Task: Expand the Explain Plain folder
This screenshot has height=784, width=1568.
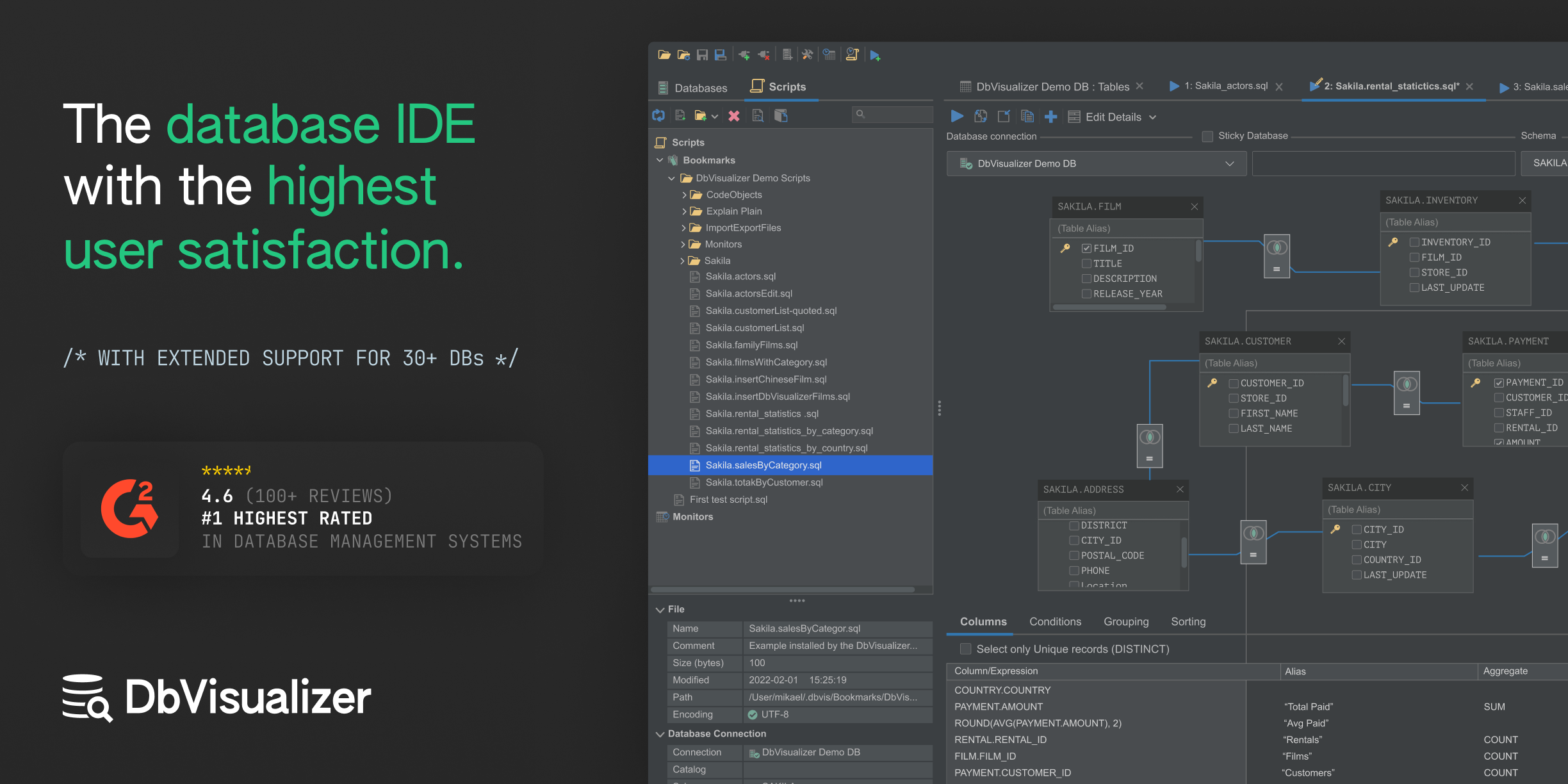Action: tap(683, 211)
